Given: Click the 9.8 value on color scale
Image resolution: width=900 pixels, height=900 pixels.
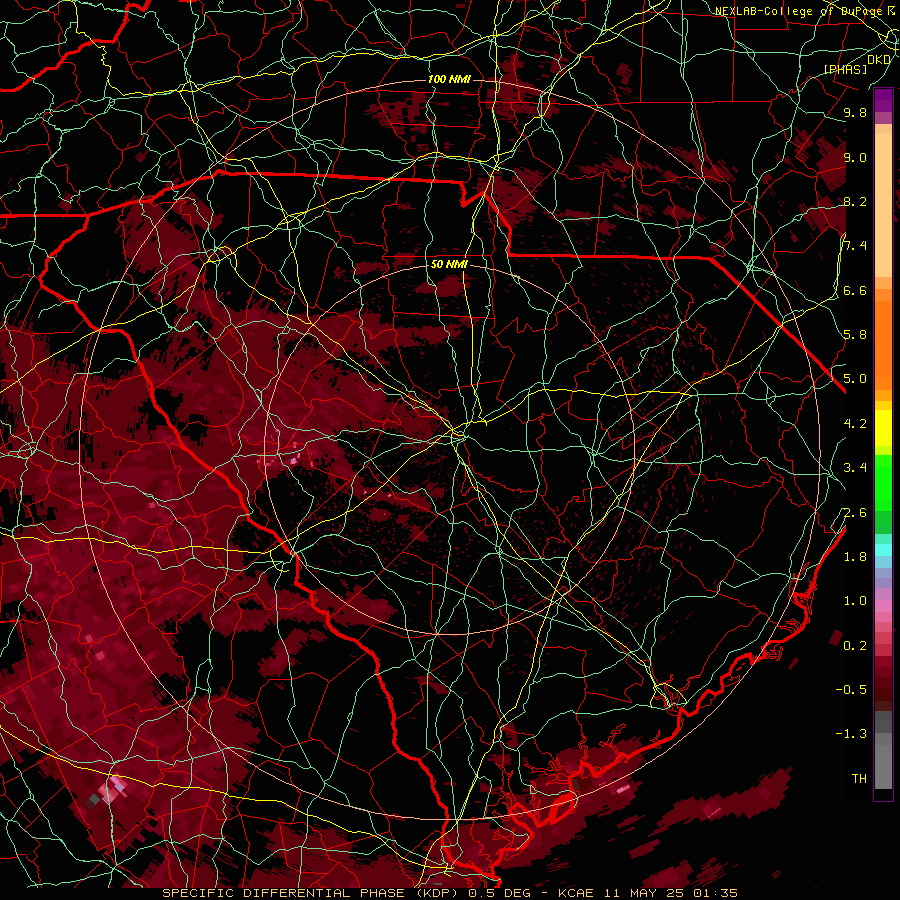Looking at the screenshot, I should pyautogui.click(x=855, y=112).
